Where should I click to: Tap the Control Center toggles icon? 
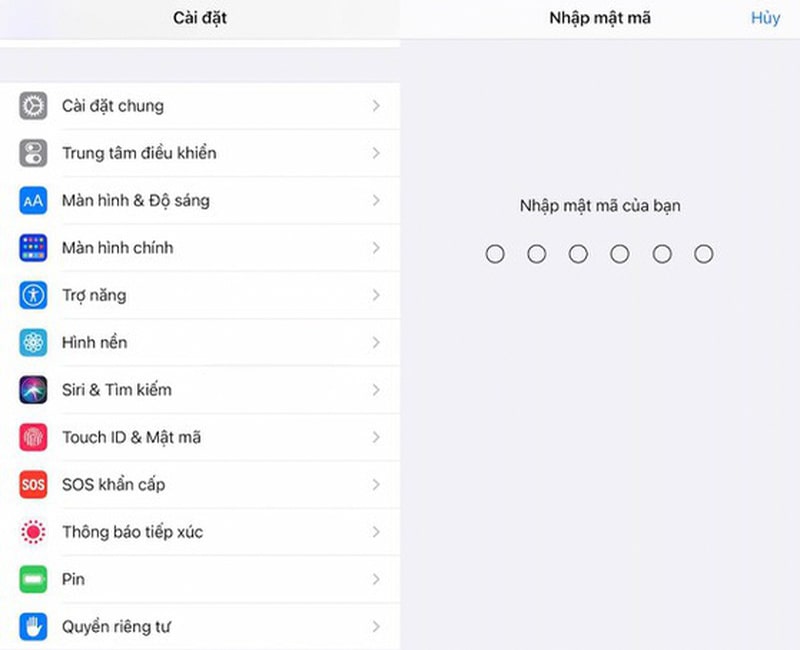[x=33, y=153]
